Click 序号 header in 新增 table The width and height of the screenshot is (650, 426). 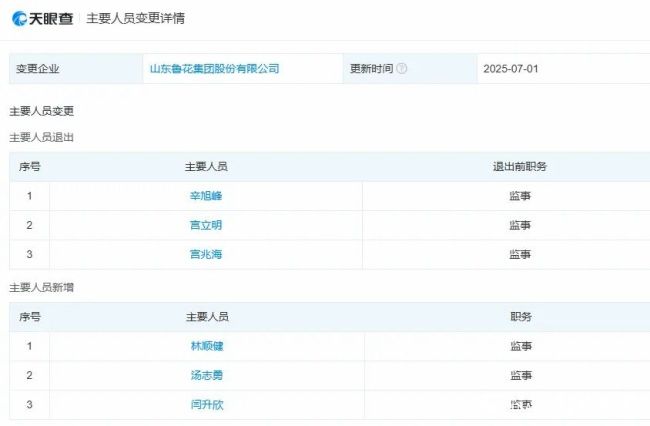click(29, 317)
